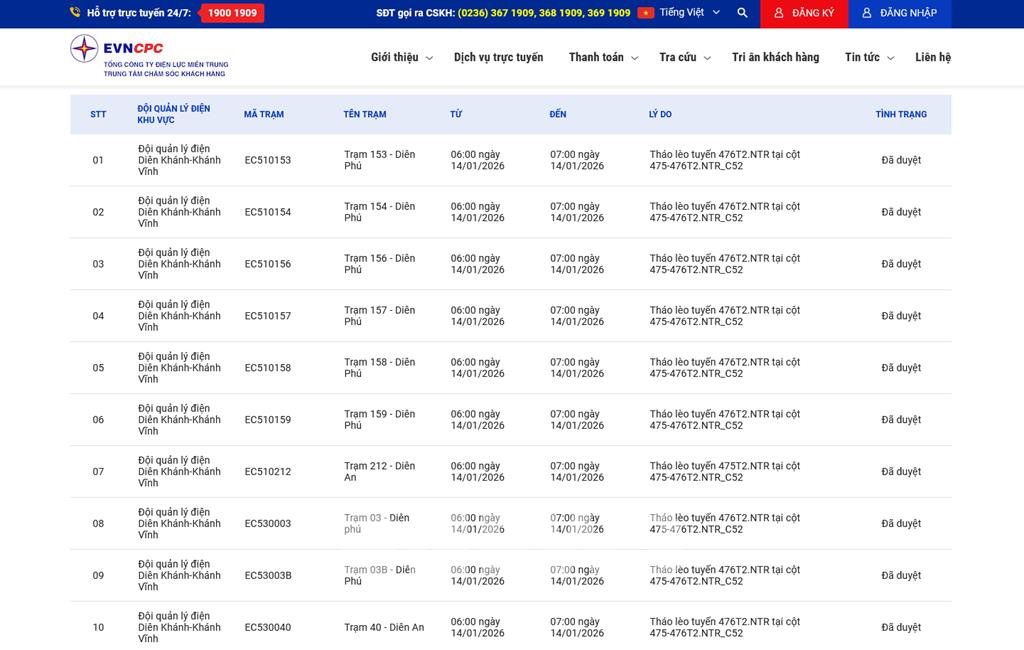1024x650 pixels.
Task: Expand the Thanh toán menu
Action: 603,58
